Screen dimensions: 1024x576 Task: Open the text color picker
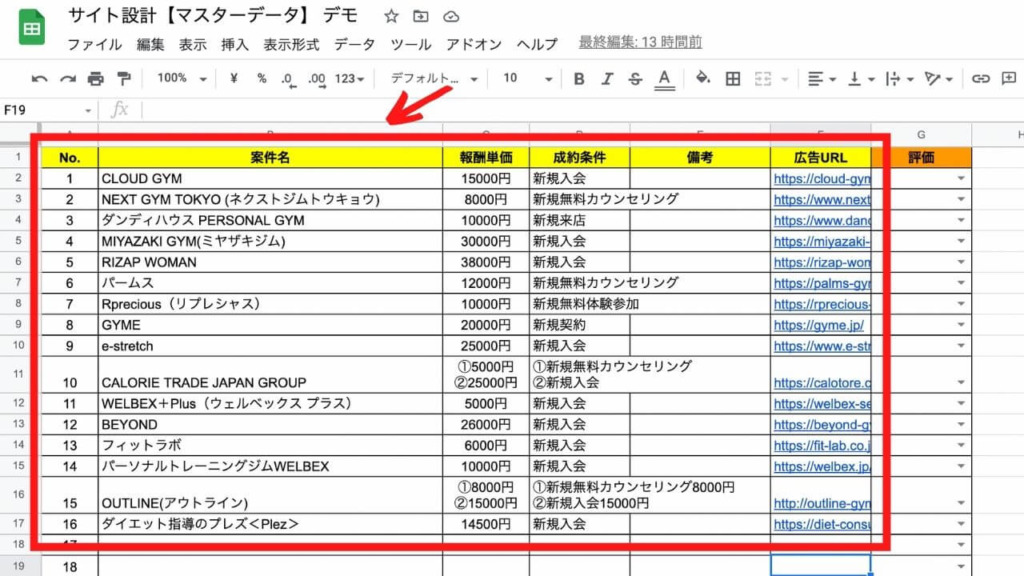click(x=664, y=79)
